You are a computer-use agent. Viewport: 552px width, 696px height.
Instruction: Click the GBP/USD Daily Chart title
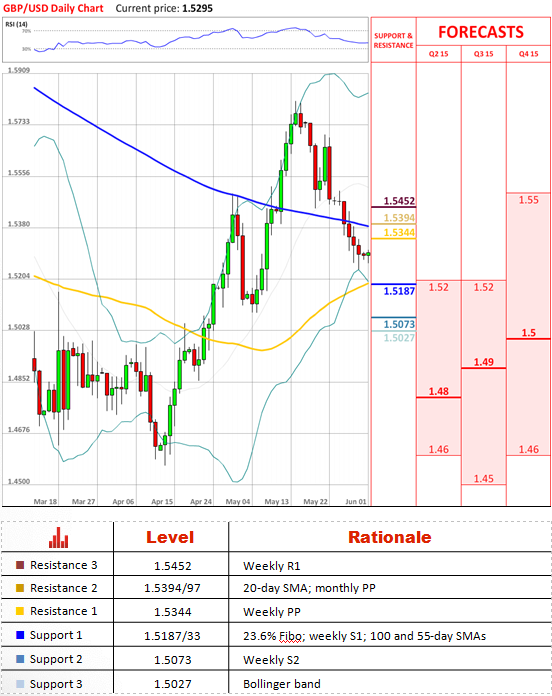[53, 8]
